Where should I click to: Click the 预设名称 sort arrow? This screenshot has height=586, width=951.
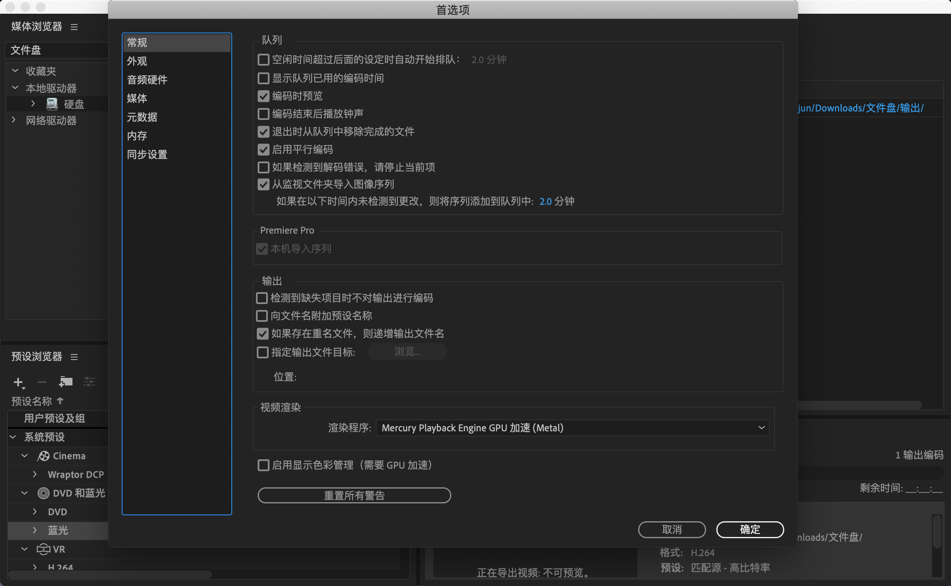tap(58, 399)
